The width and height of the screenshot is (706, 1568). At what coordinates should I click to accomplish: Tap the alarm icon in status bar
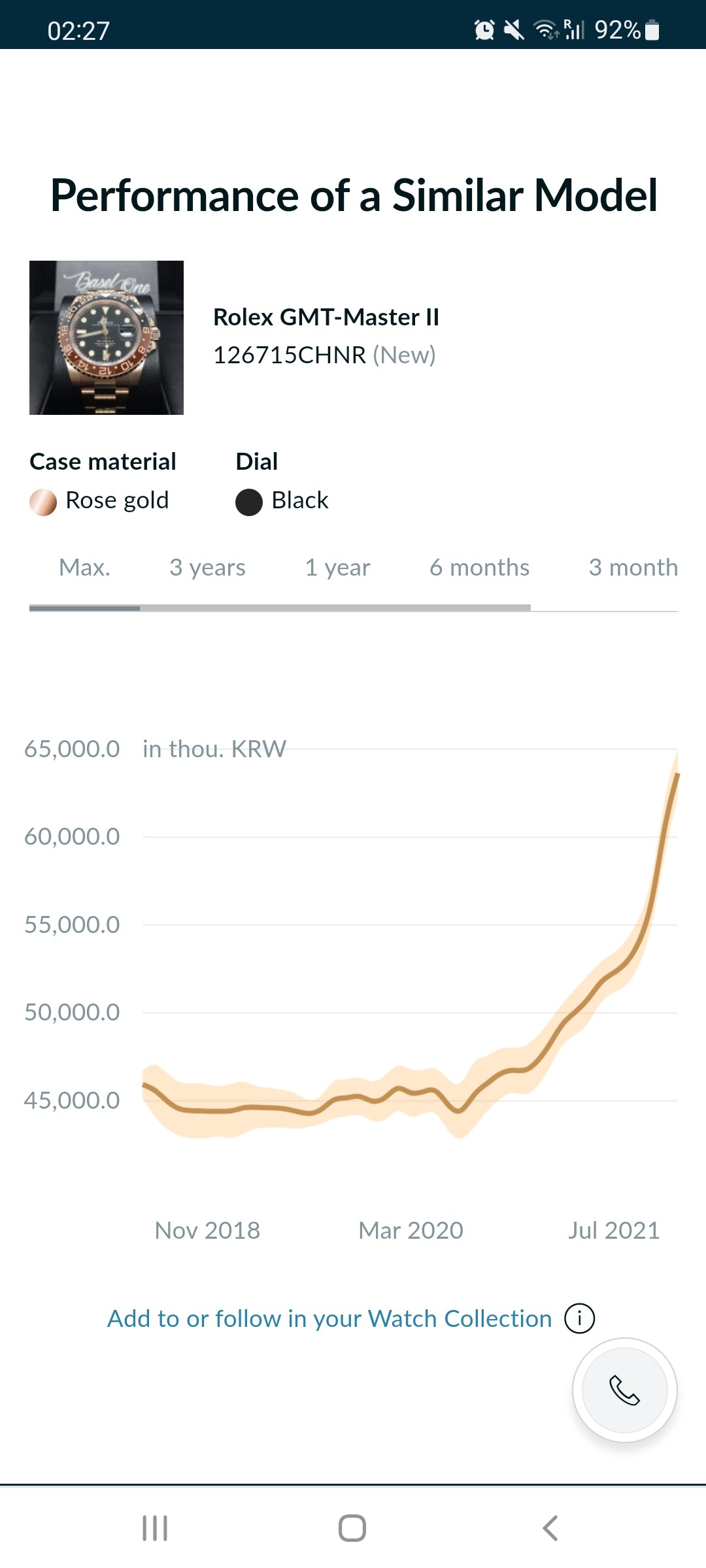pos(484,30)
